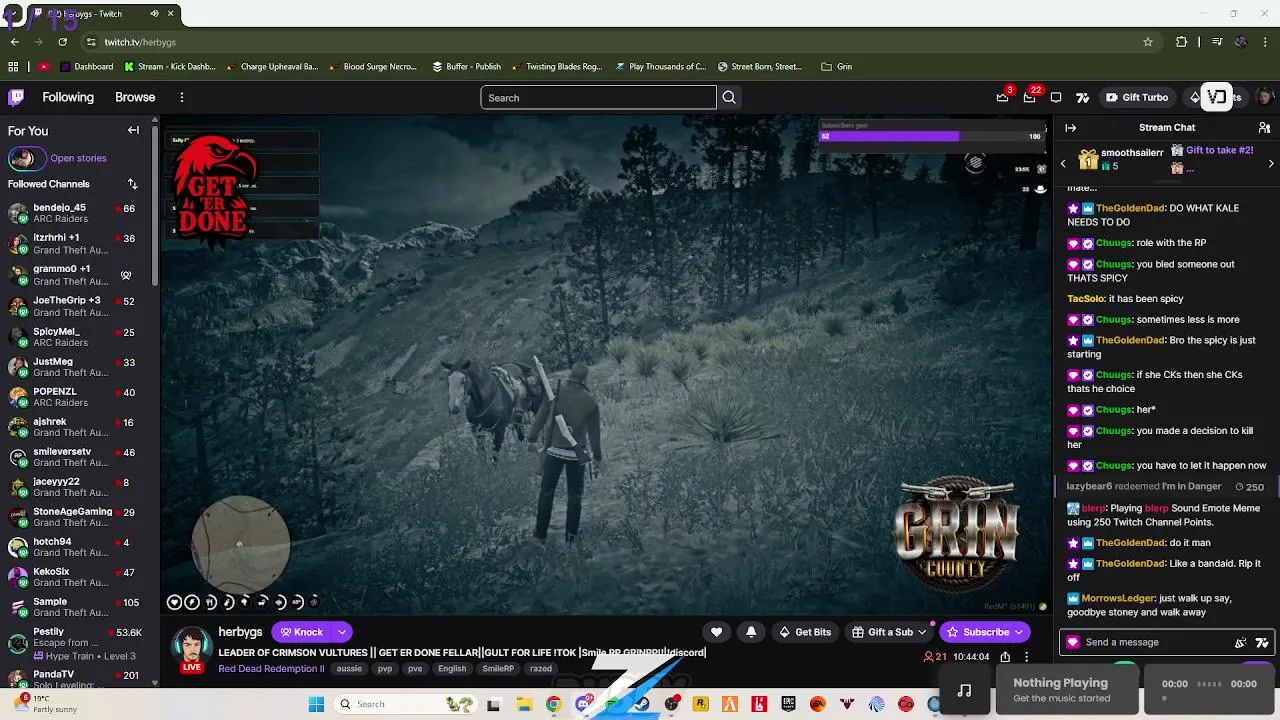Show previous gift leaderboard entry
This screenshot has height=720, width=1280.
(x=1063, y=163)
